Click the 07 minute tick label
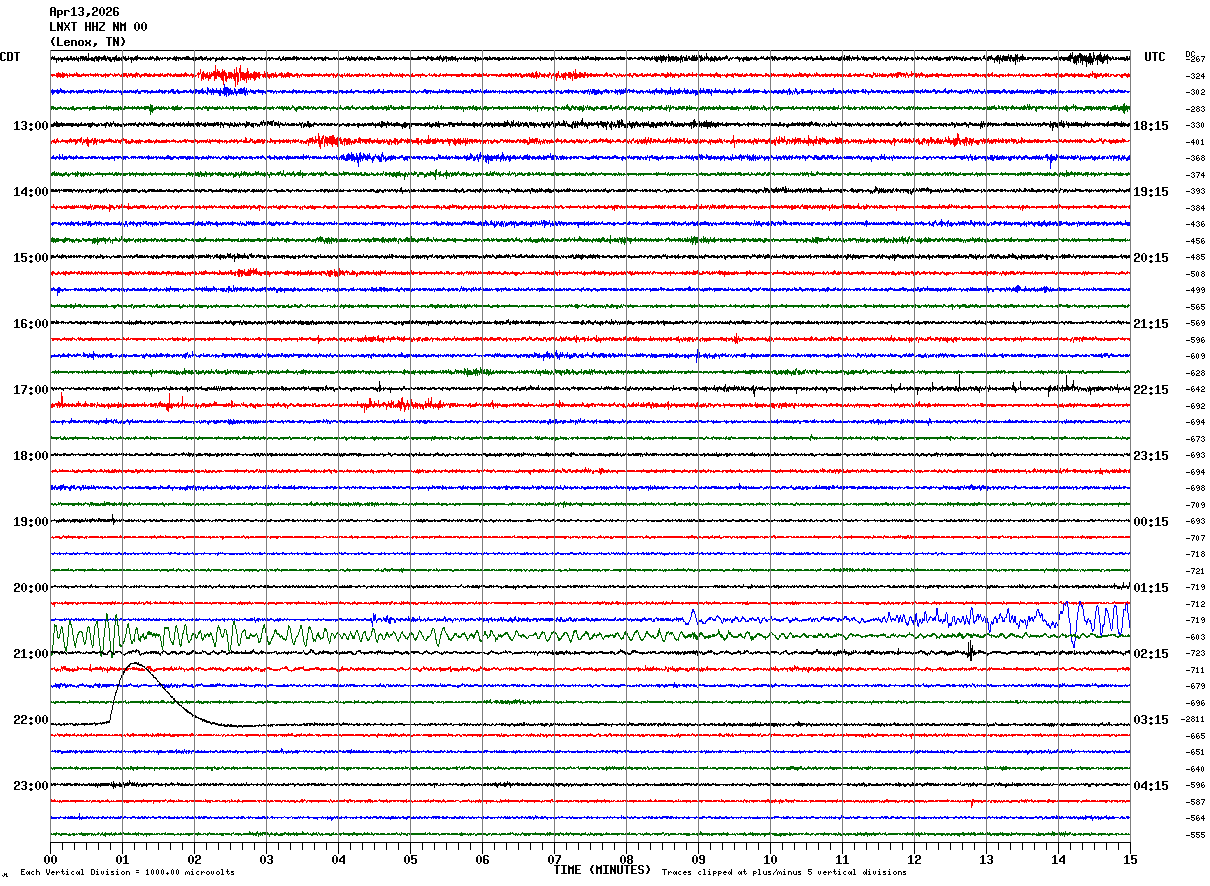The width and height of the screenshot is (1210, 886). point(554,859)
